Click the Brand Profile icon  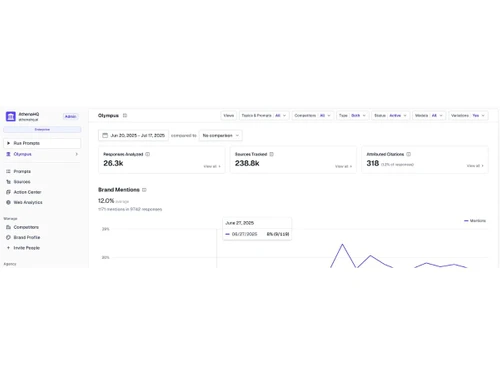click(x=8, y=237)
